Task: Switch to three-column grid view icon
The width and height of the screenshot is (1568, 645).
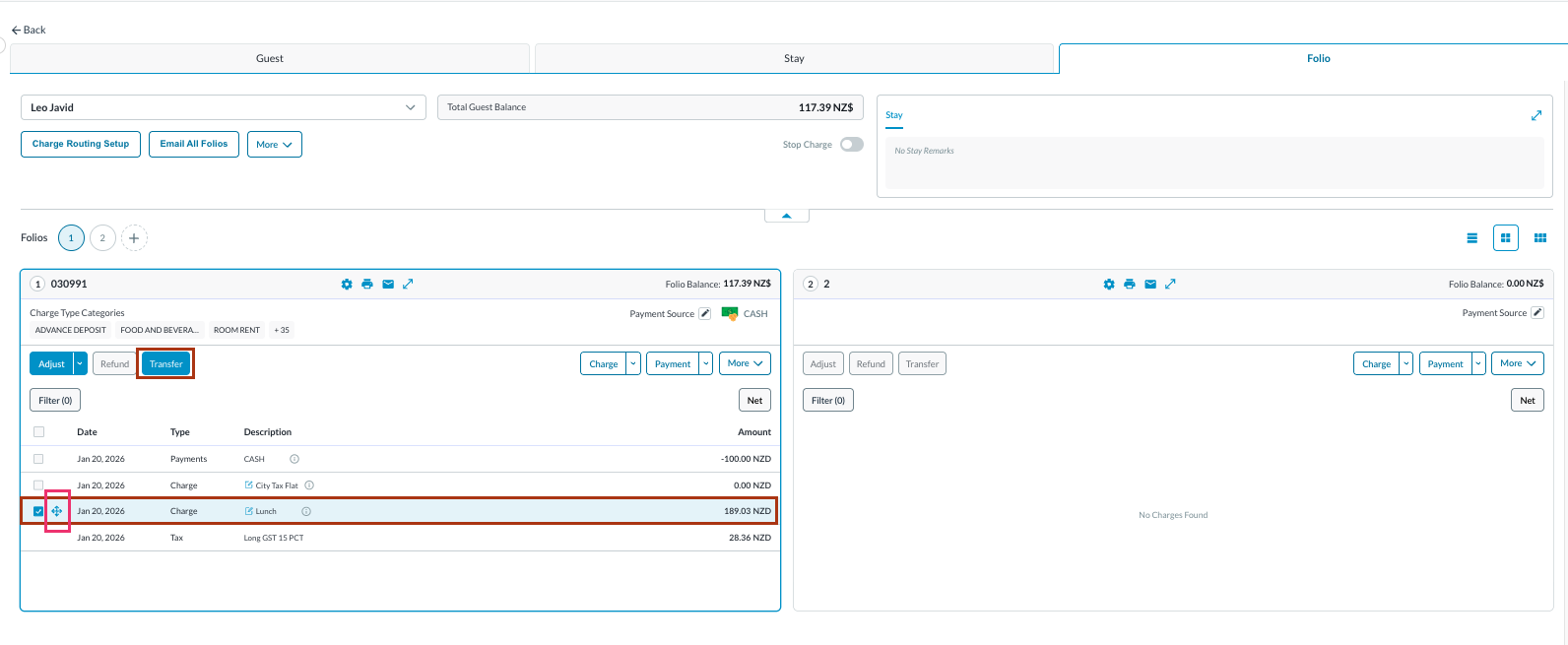Action: (1540, 238)
